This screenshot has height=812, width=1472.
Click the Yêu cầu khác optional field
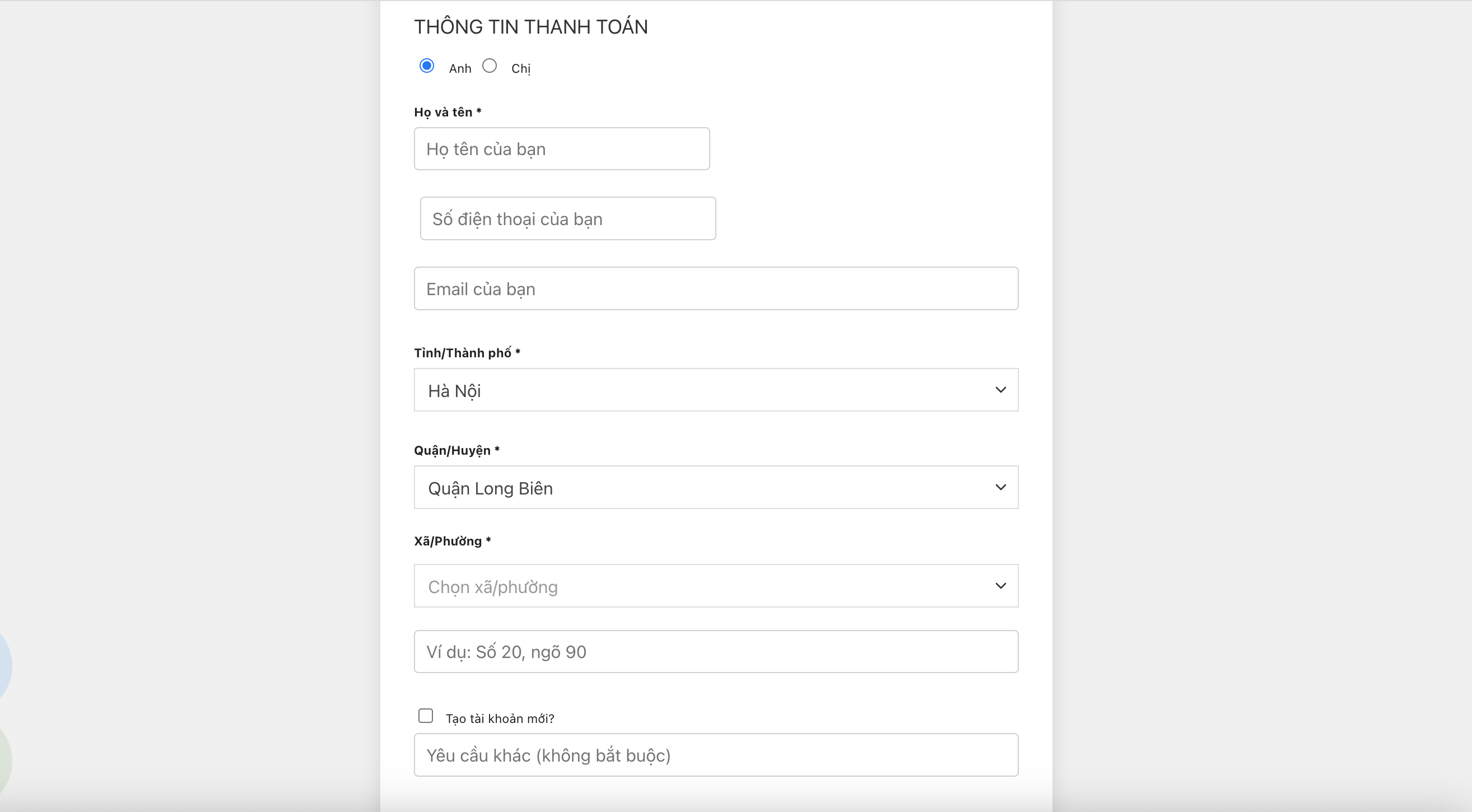(x=715, y=755)
